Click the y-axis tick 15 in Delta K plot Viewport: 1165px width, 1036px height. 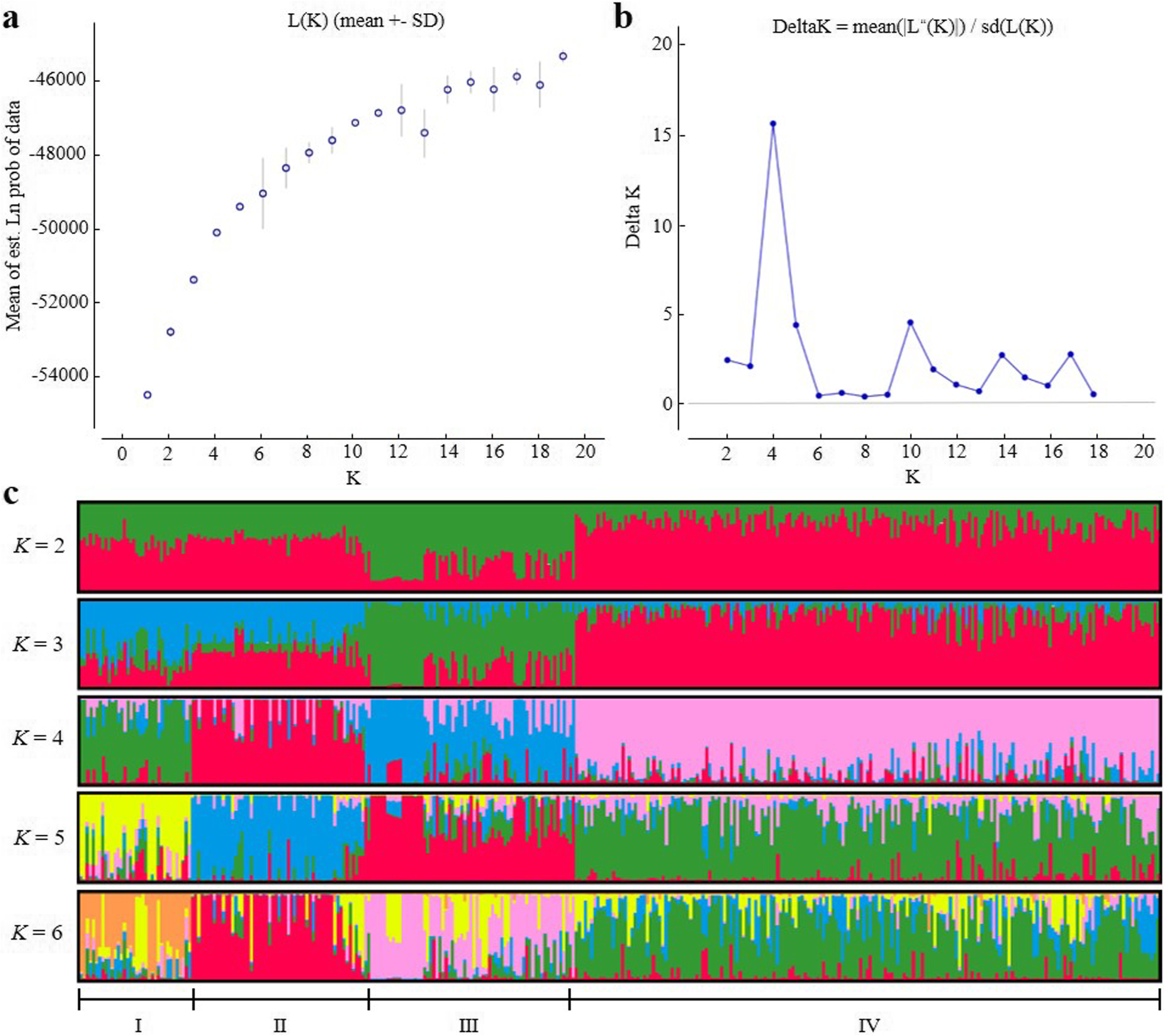pyautogui.click(x=662, y=135)
